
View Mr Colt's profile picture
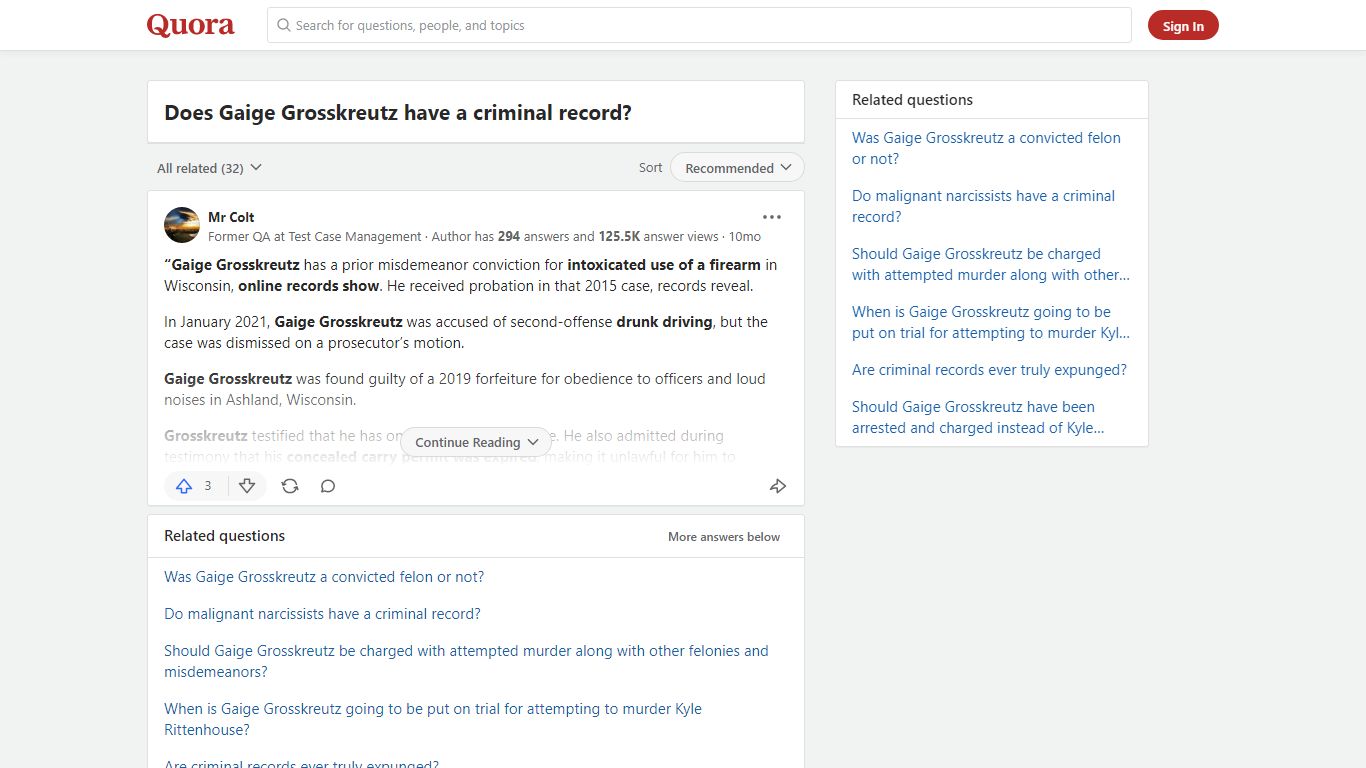point(182,225)
